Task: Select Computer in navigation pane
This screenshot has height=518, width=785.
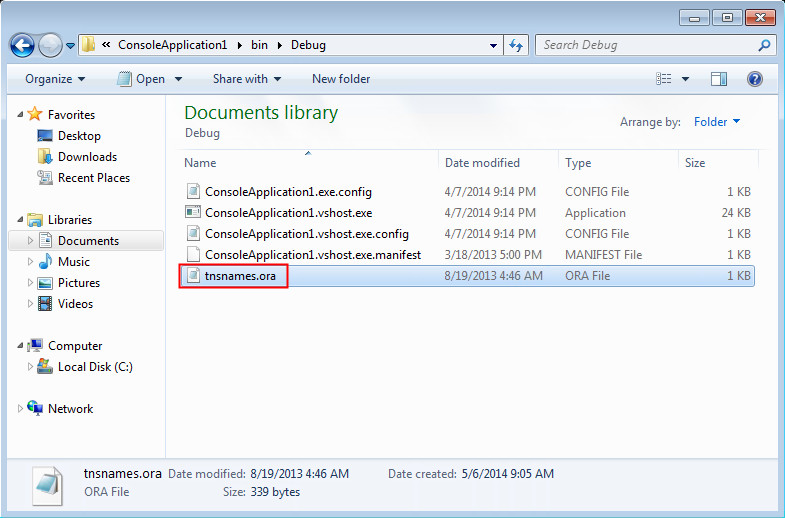Action: pos(75,346)
